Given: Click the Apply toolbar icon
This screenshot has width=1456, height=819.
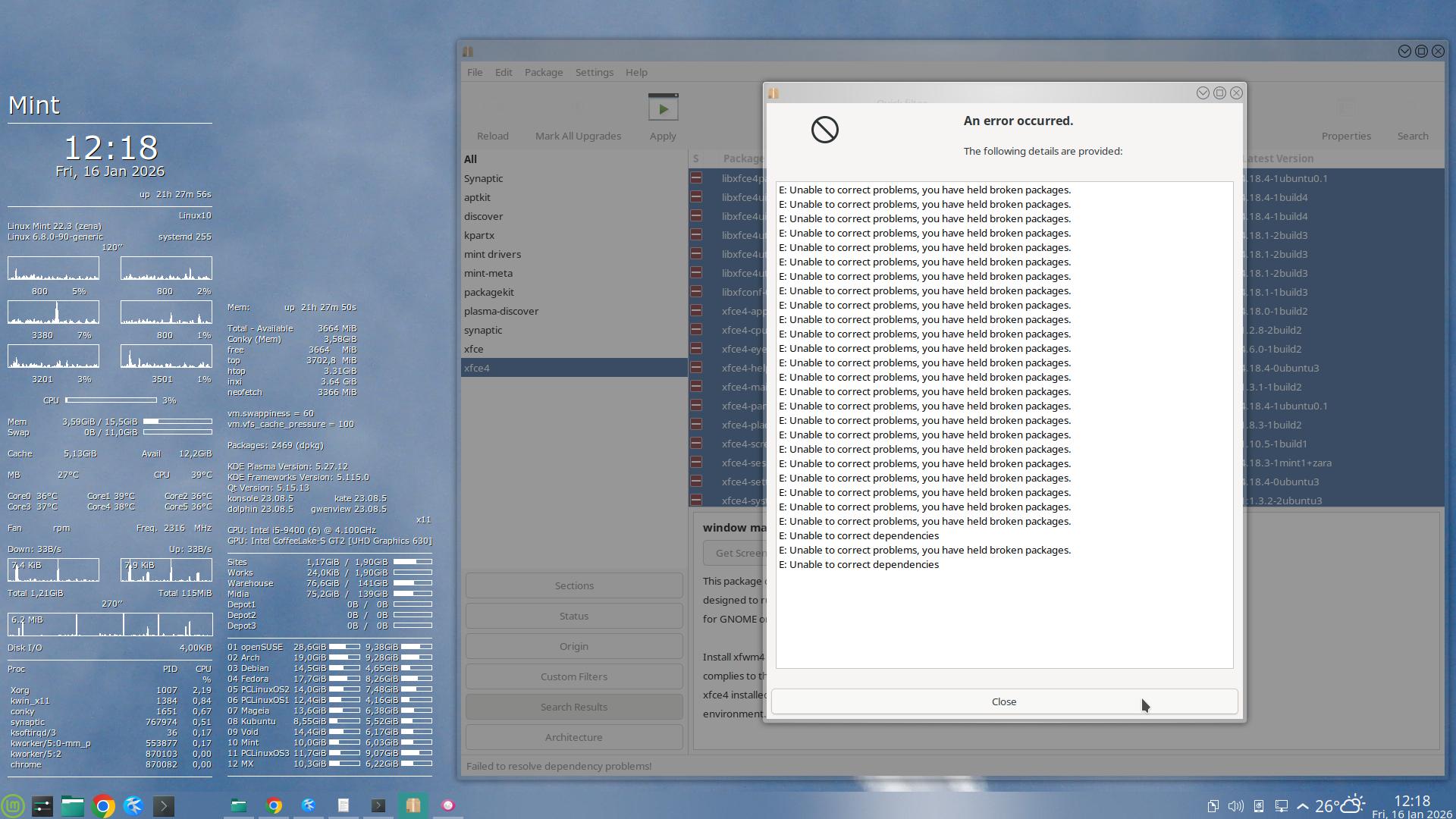Looking at the screenshot, I should tap(663, 108).
